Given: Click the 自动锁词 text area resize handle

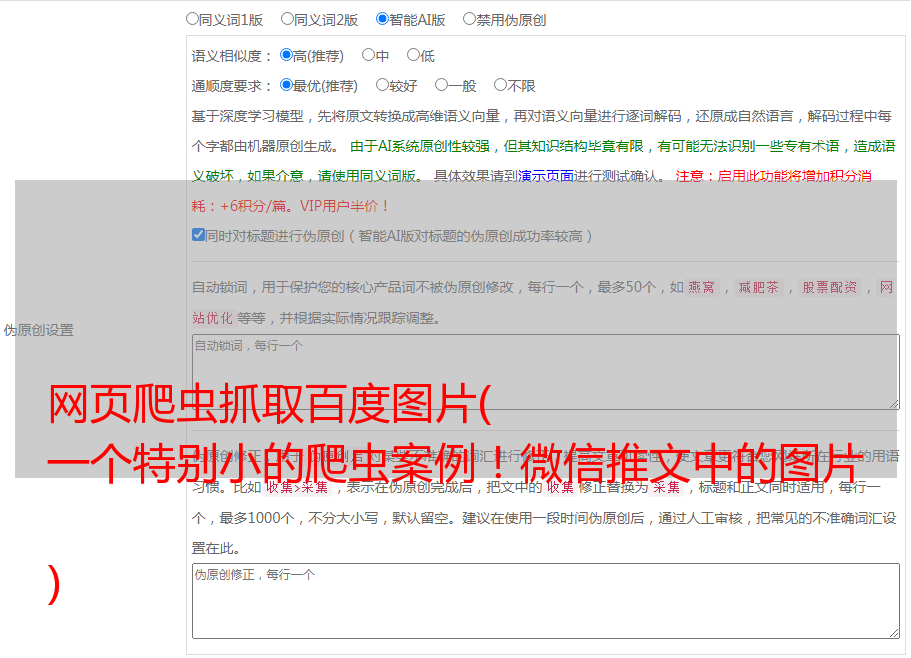Looking at the screenshot, I should click(894, 404).
